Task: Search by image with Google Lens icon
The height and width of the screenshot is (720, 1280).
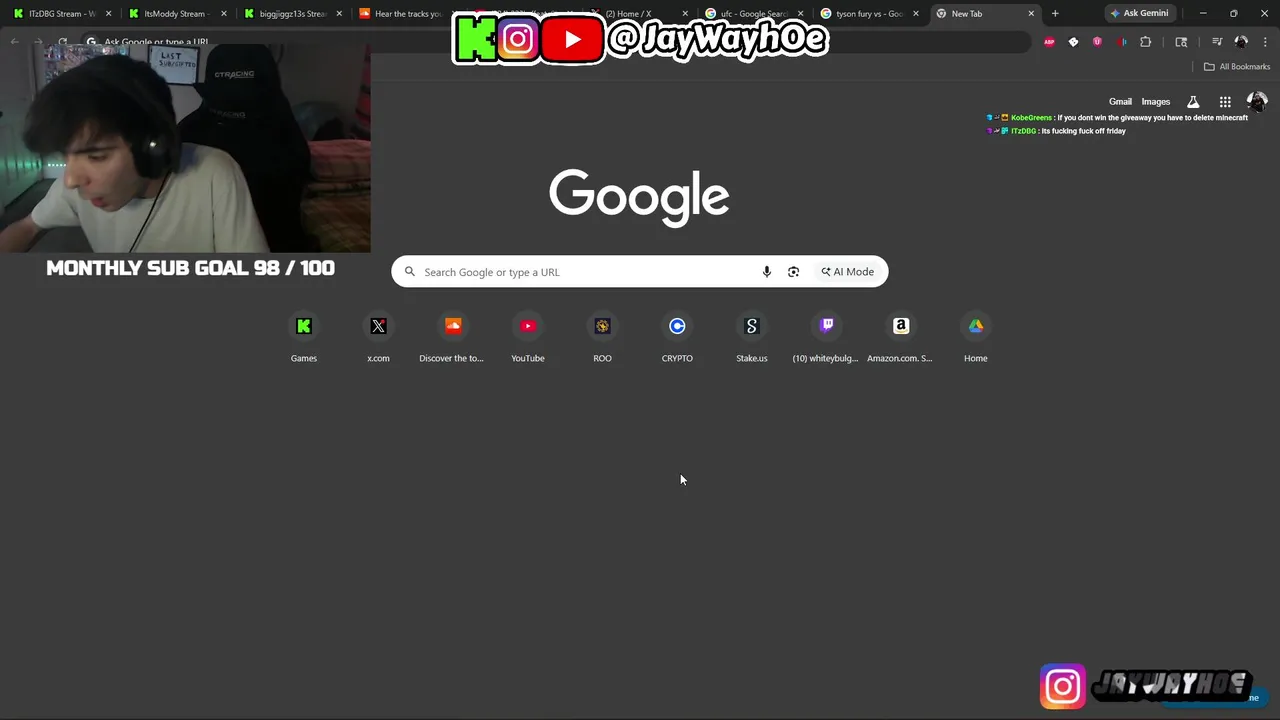Action: [793, 272]
